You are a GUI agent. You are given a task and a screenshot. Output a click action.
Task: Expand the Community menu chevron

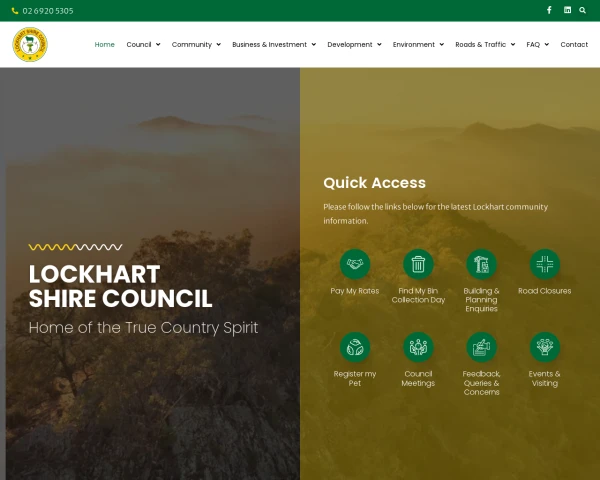coord(218,44)
